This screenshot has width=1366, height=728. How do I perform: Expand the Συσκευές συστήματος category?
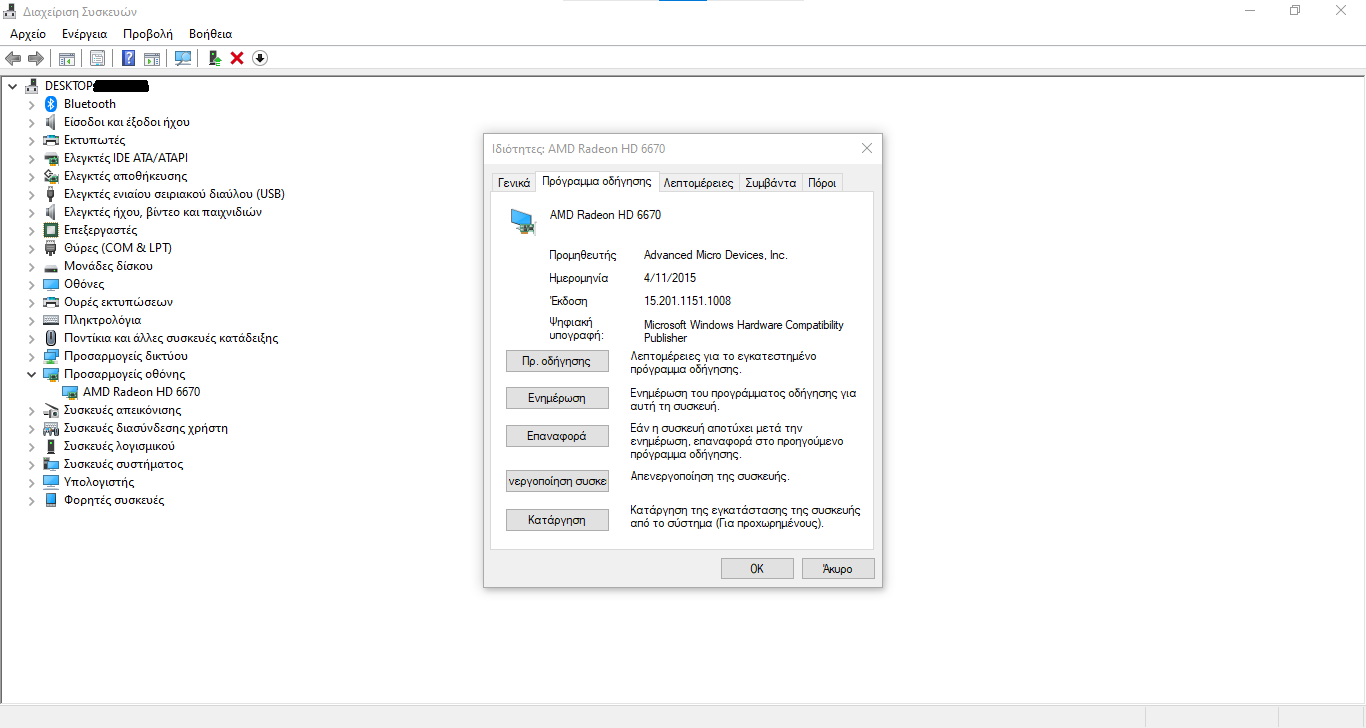click(31, 464)
